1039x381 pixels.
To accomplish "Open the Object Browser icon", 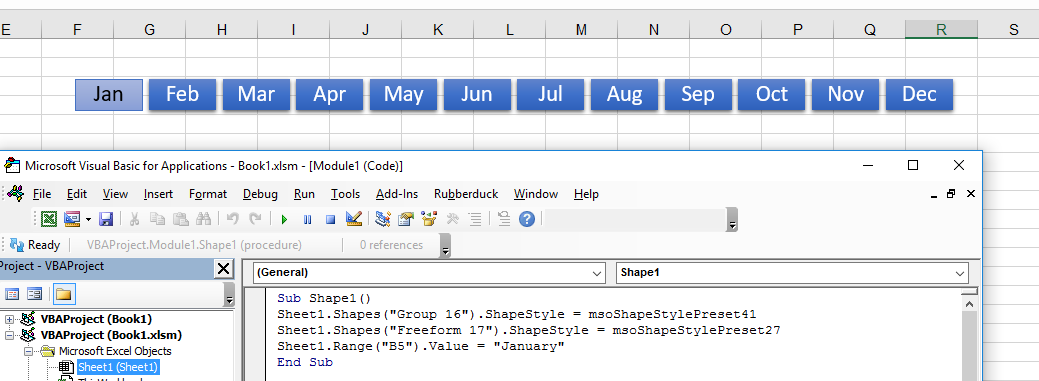I will click(x=429, y=219).
